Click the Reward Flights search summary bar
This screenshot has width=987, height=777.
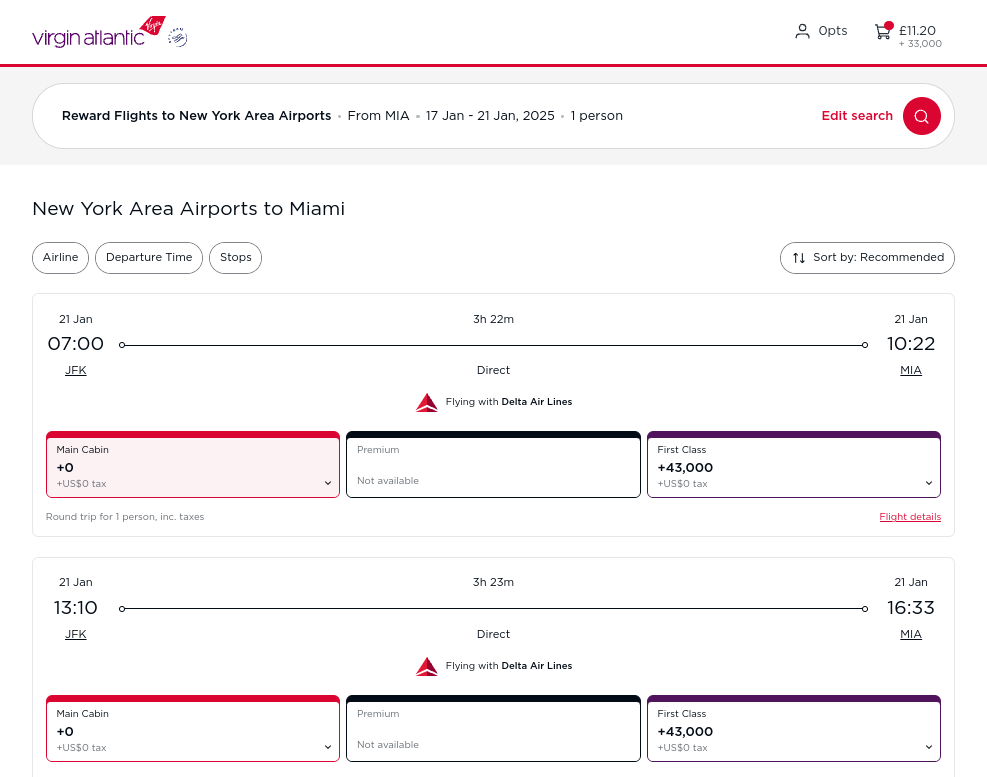[x=494, y=116]
